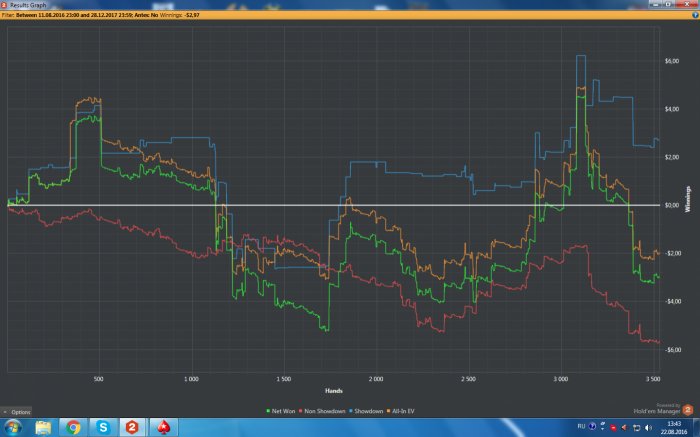Image resolution: width=700 pixels, height=437 pixels.
Task: Click the 3 500 hands axis tick
Action: coord(653,379)
